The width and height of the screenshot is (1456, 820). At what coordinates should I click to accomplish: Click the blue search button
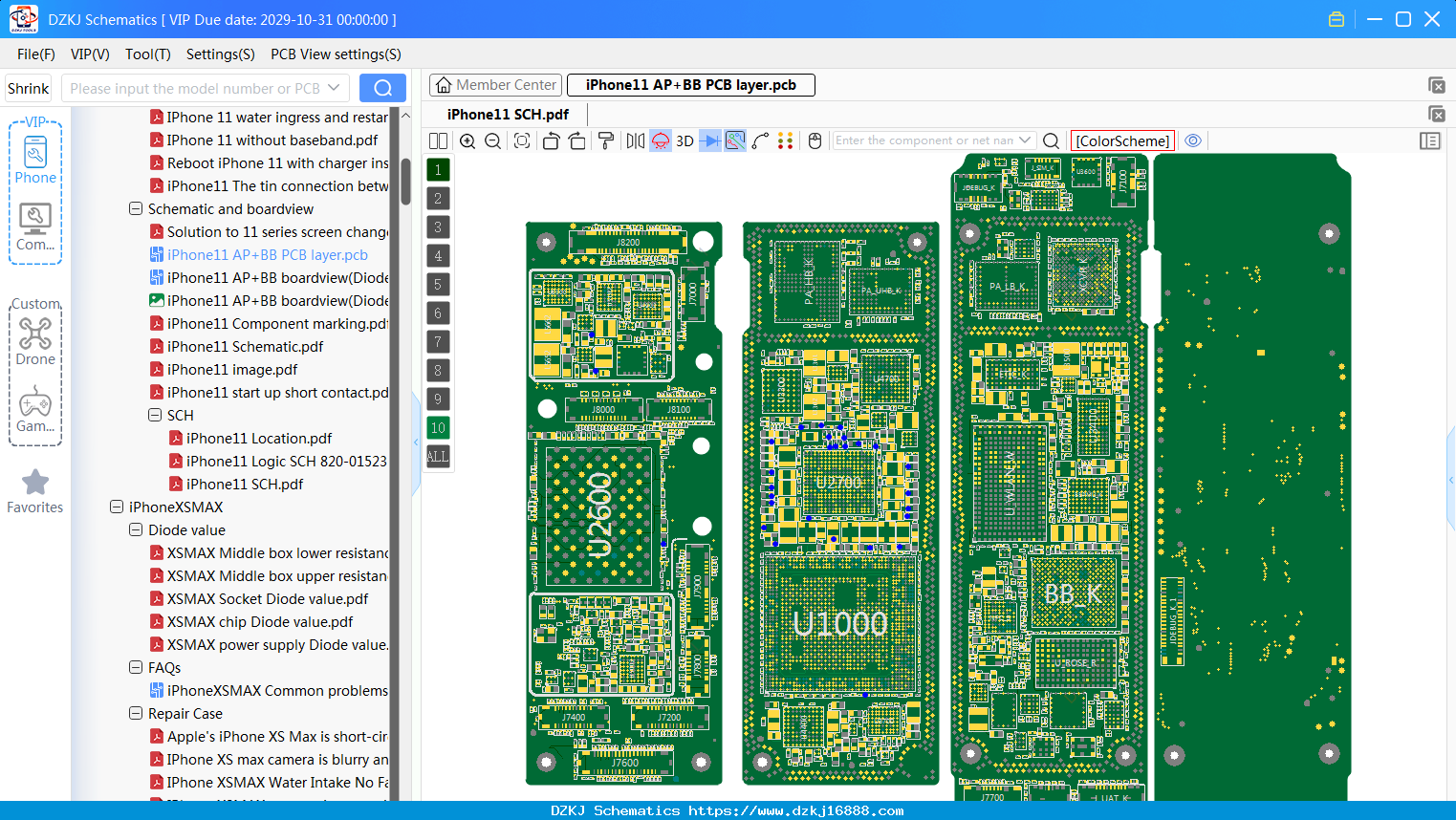point(382,88)
